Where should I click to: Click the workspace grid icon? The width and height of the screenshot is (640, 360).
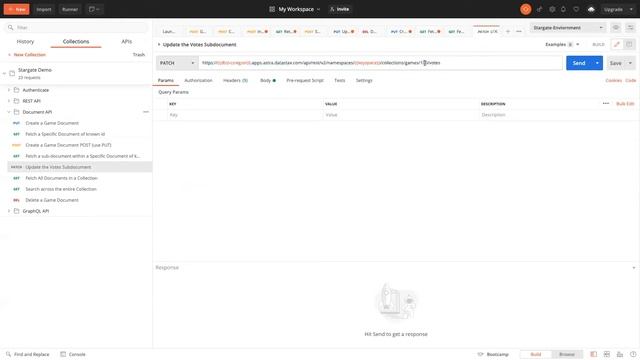pyautogui.click(x=272, y=9)
